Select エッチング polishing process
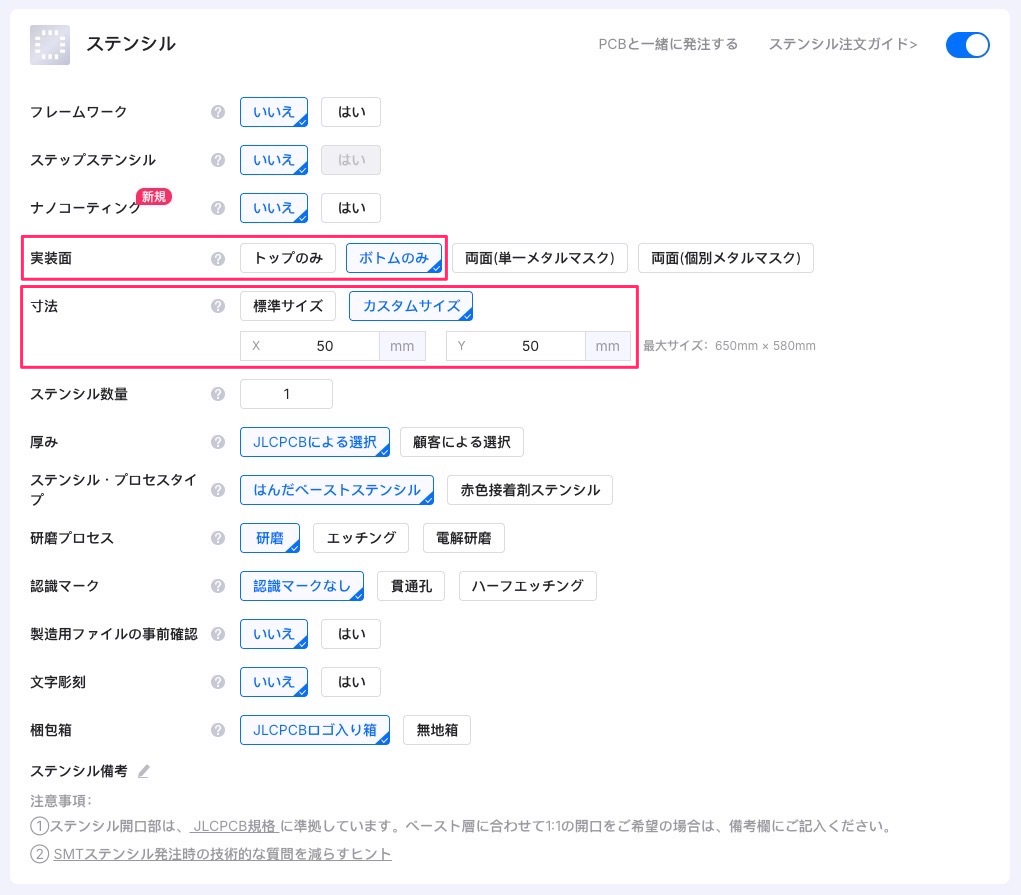Image resolution: width=1021 pixels, height=895 pixels. pos(361,538)
